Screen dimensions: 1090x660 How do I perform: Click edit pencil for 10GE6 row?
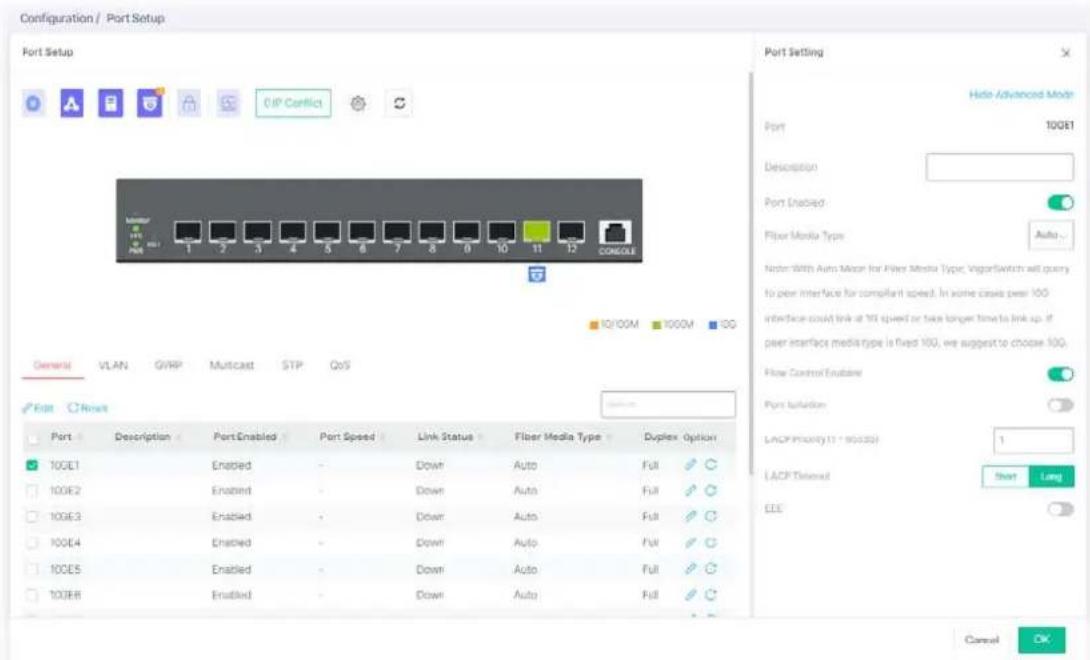(690, 595)
